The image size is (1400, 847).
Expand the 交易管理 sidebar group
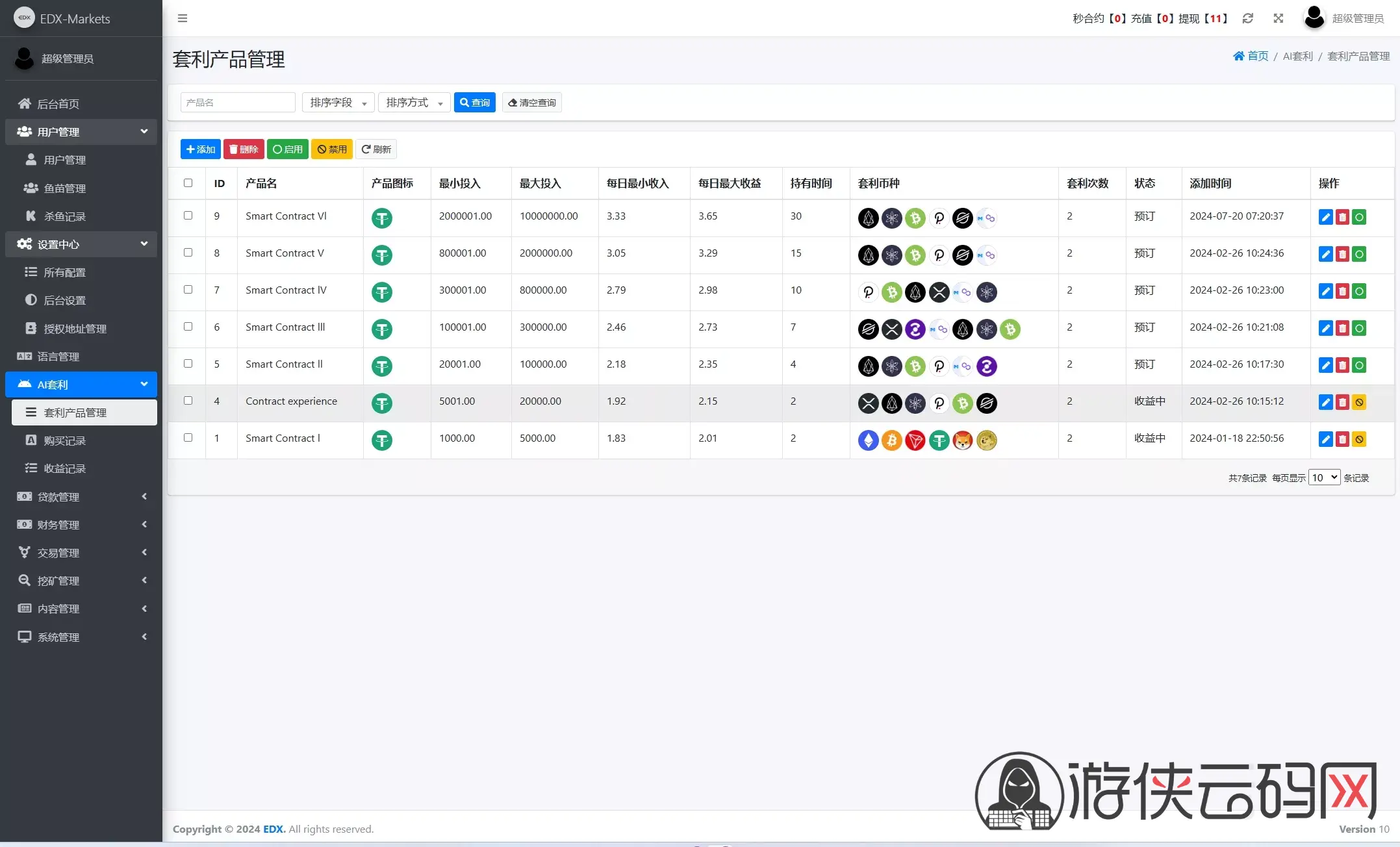[x=81, y=553]
